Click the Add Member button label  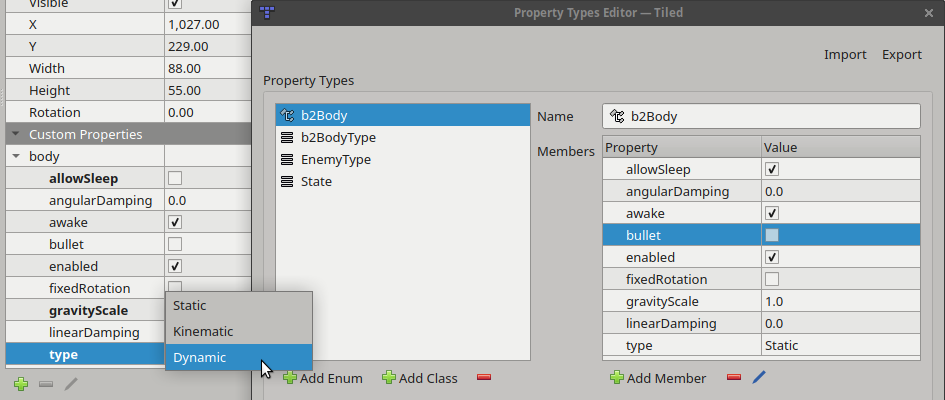pyautogui.click(x=666, y=378)
